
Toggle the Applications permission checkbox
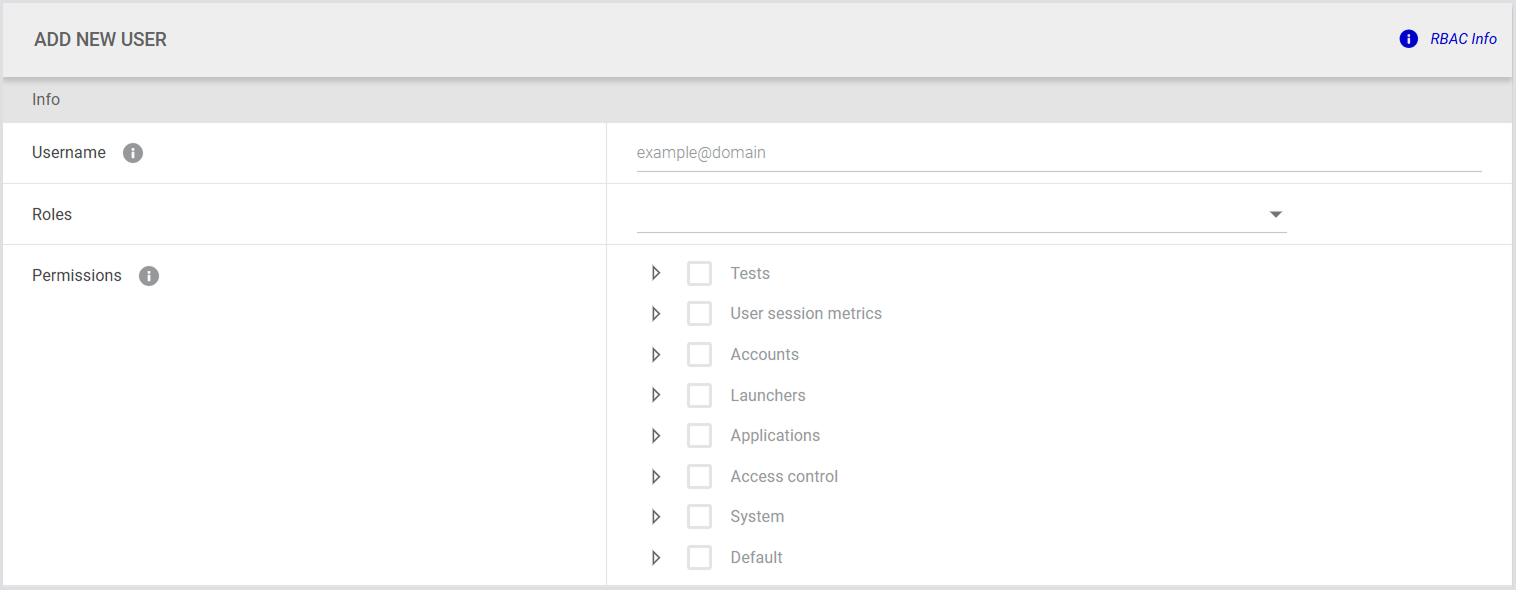click(x=699, y=436)
